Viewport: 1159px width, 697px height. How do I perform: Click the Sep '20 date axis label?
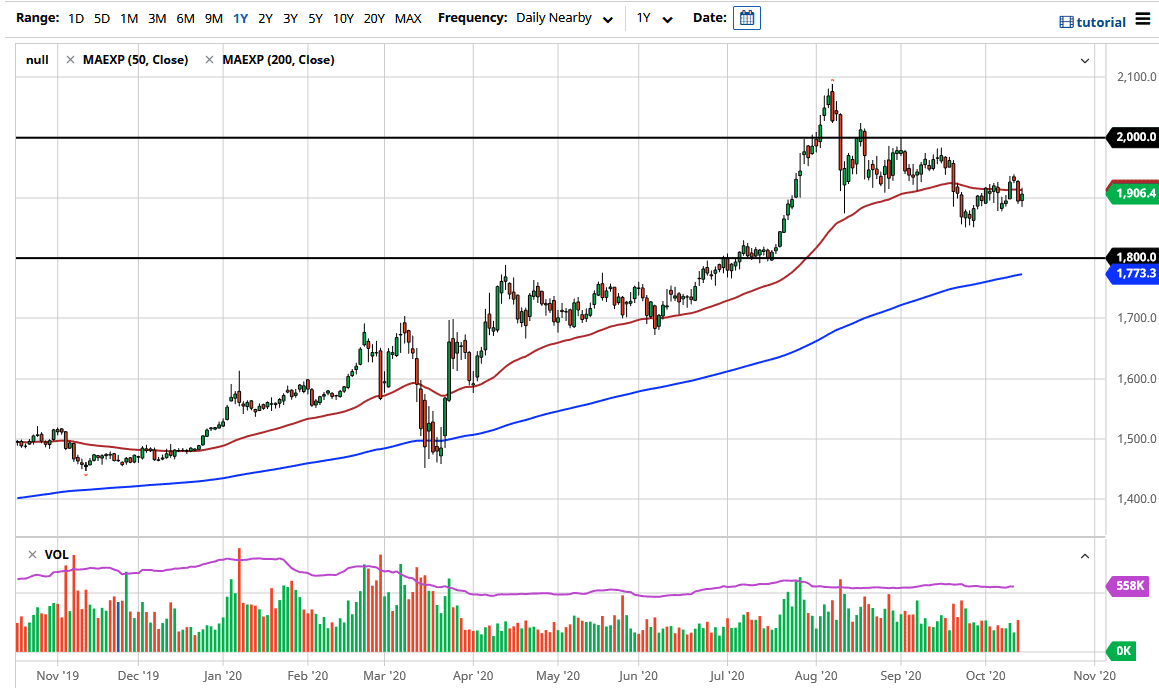(901, 676)
